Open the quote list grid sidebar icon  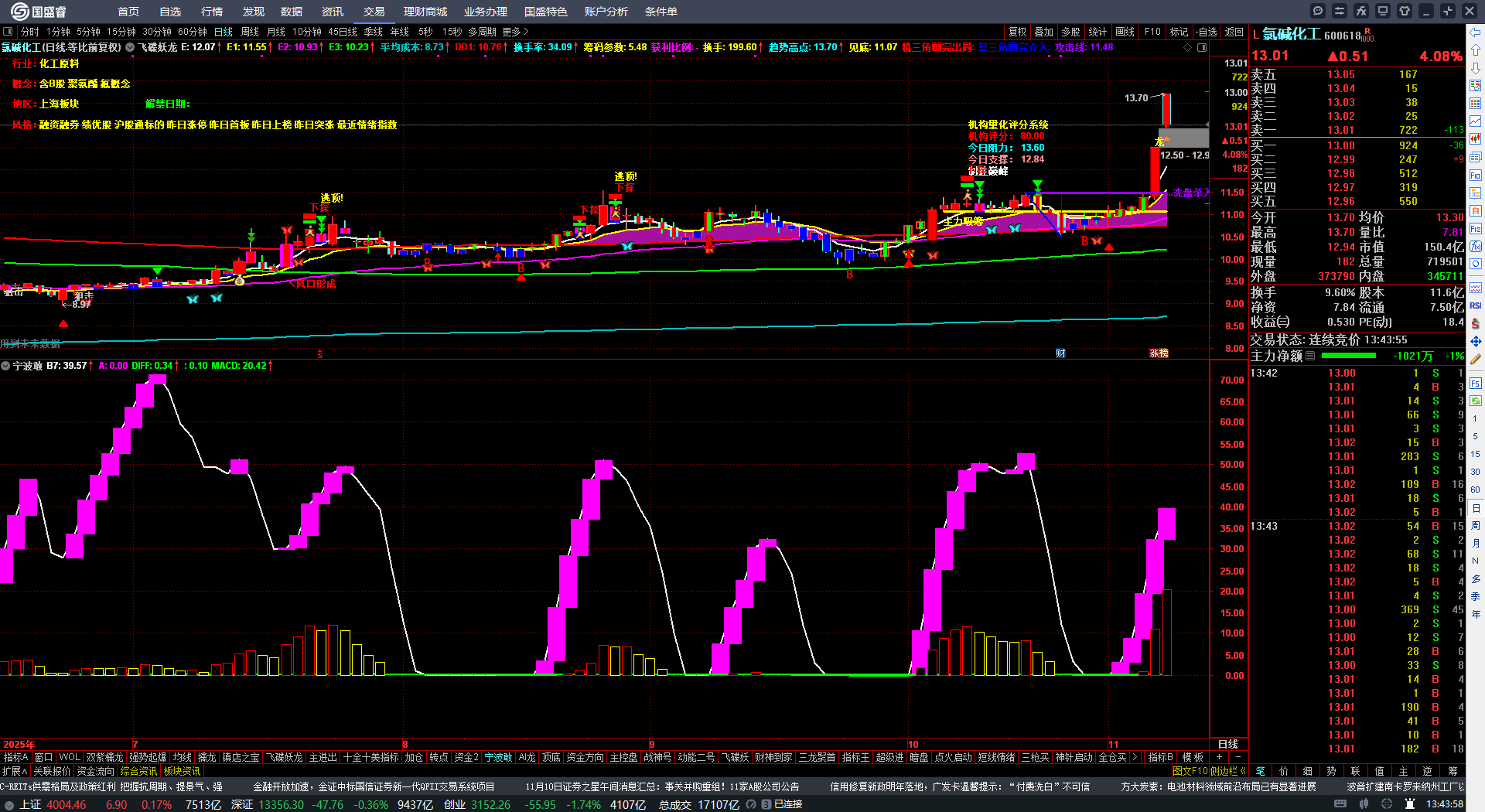1476,104
